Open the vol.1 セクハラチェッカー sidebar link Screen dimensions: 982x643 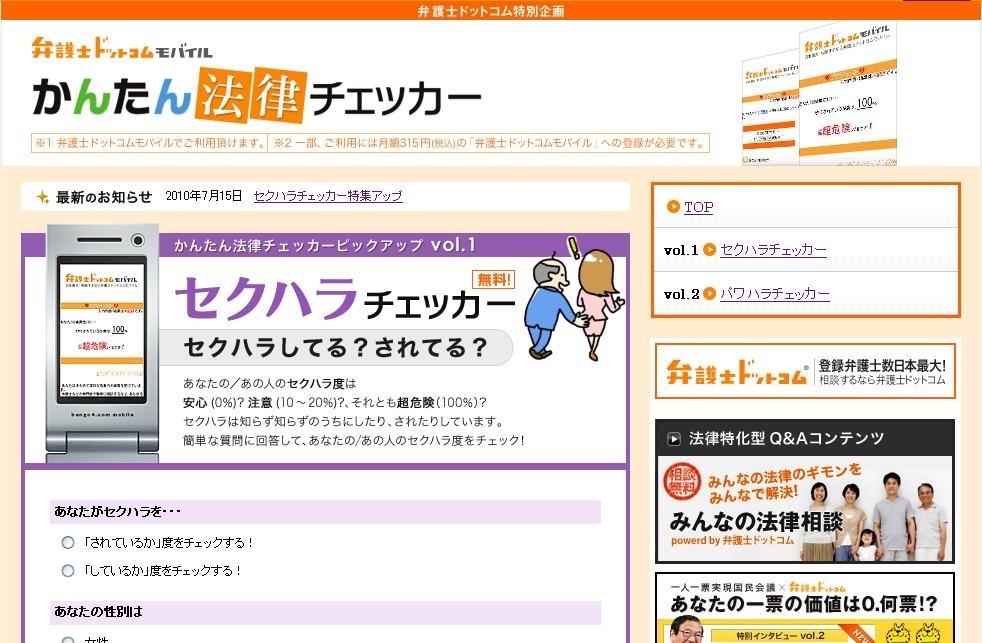(x=773, y=250)
